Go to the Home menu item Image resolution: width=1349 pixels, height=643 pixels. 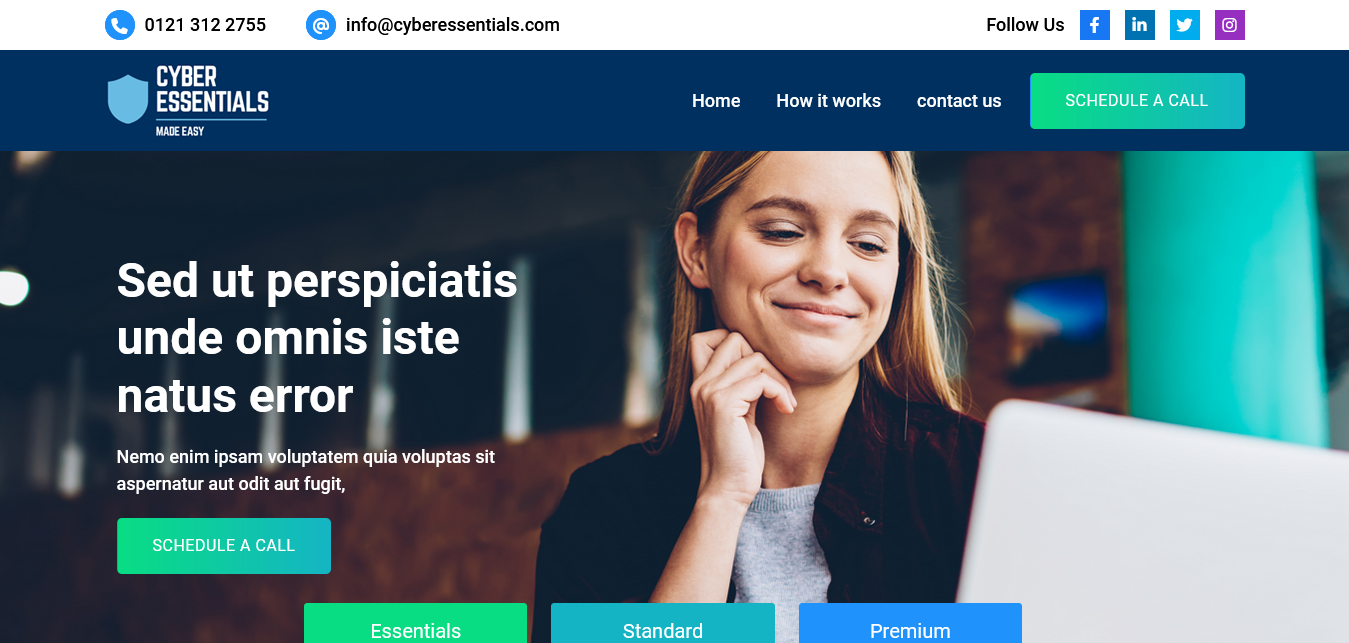[716, 101]
